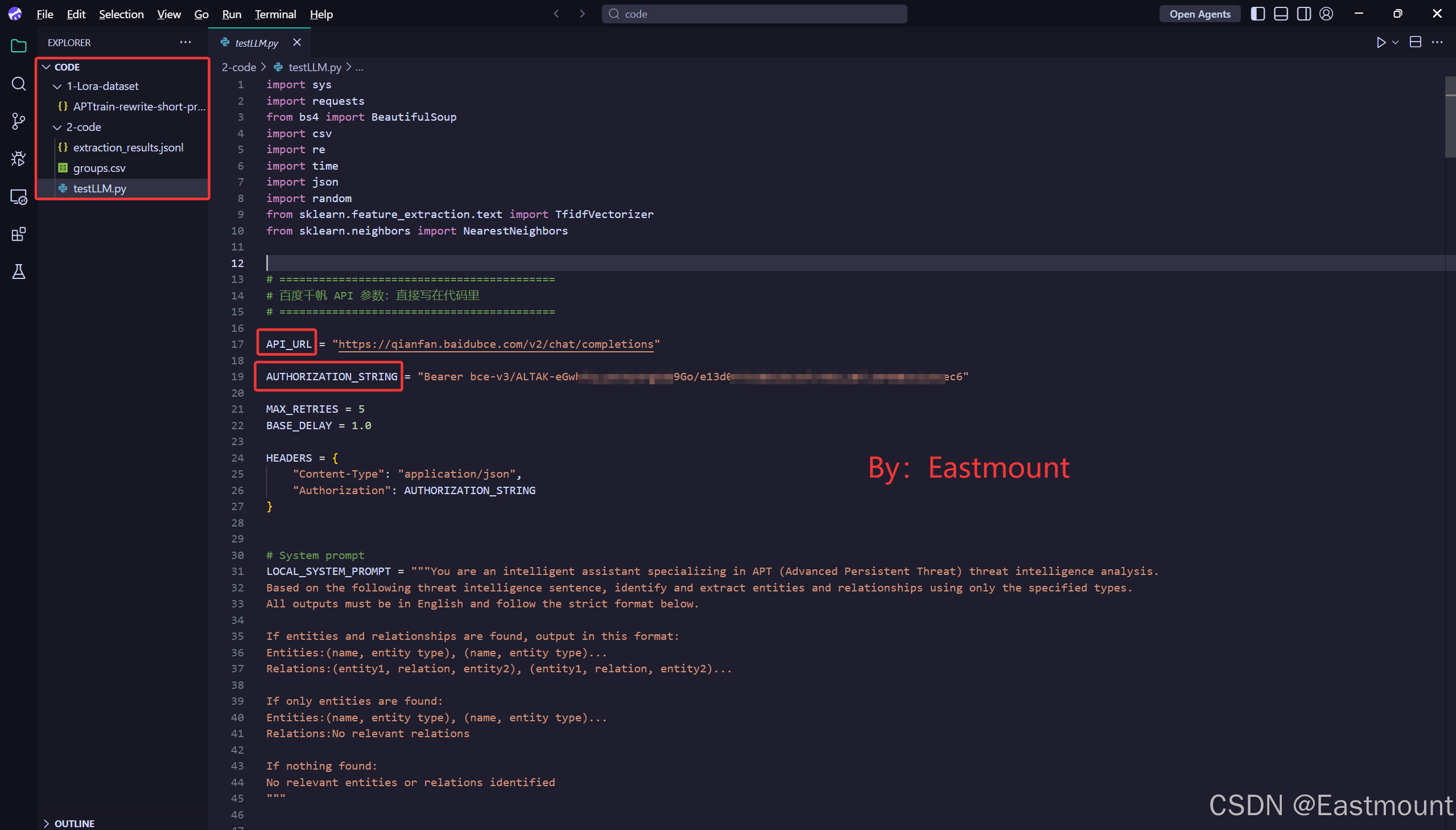Click BASE_DELAY on line 22
This screenshot has width=1456, height=830.
tap(299, 425)
